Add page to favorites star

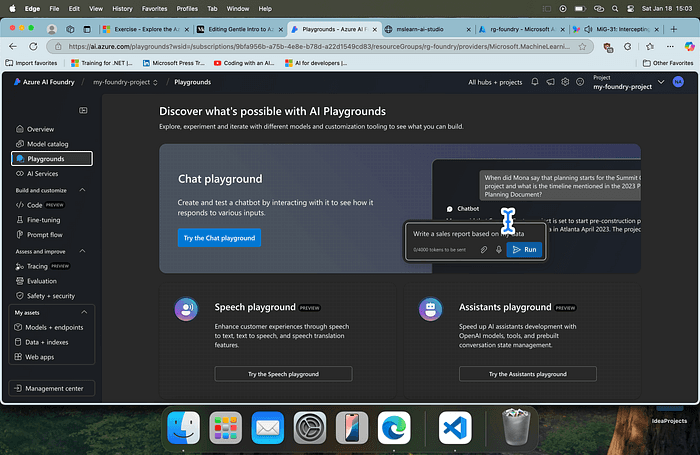[582, 46]
